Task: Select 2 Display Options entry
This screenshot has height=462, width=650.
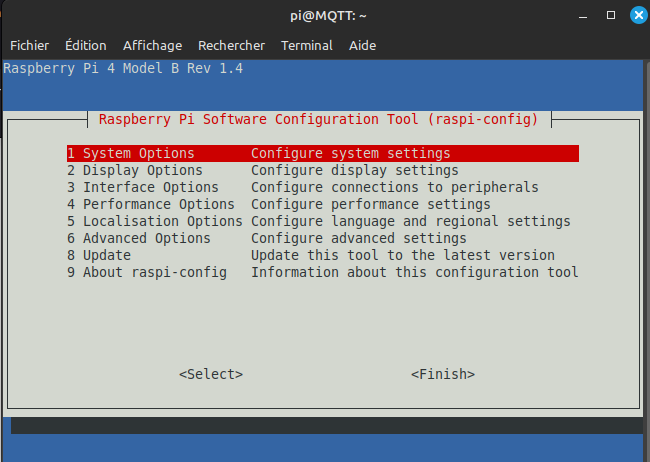Action: pos(134,171)
